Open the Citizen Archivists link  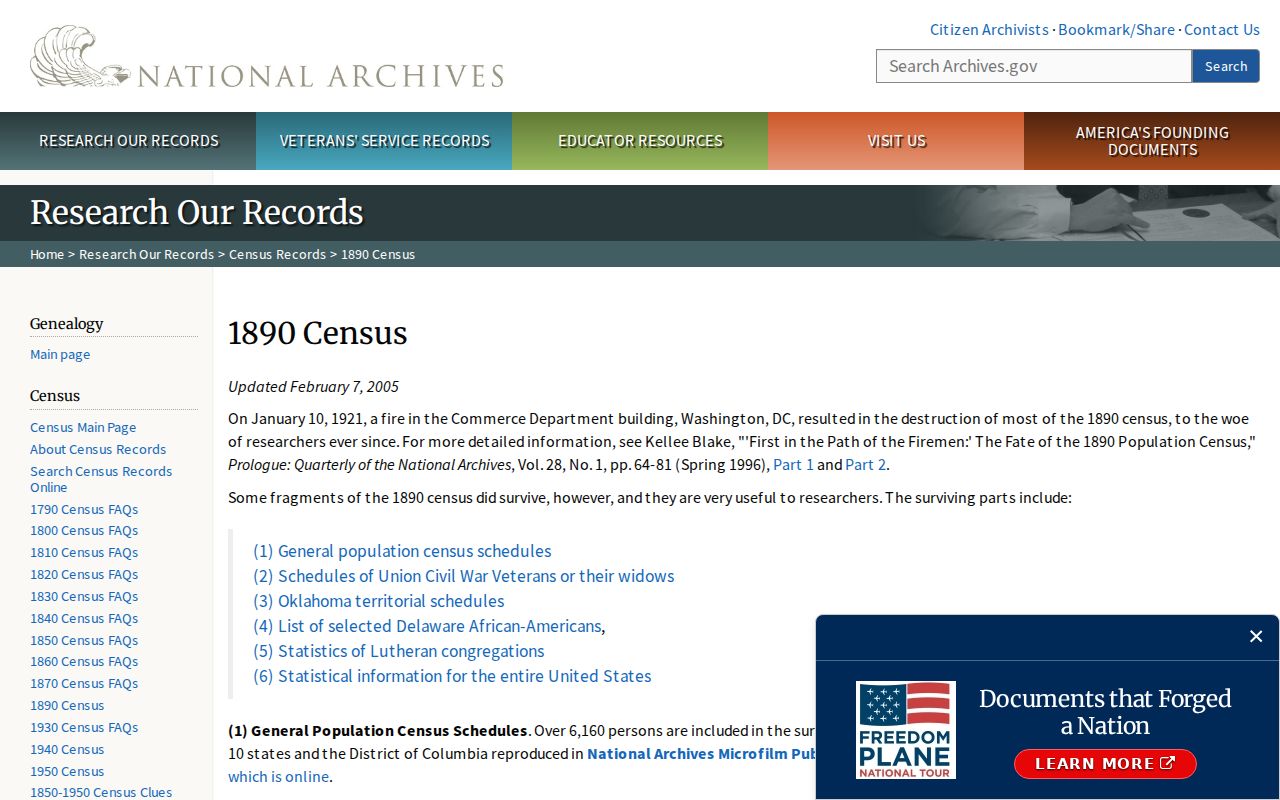(x=989, y=29)
